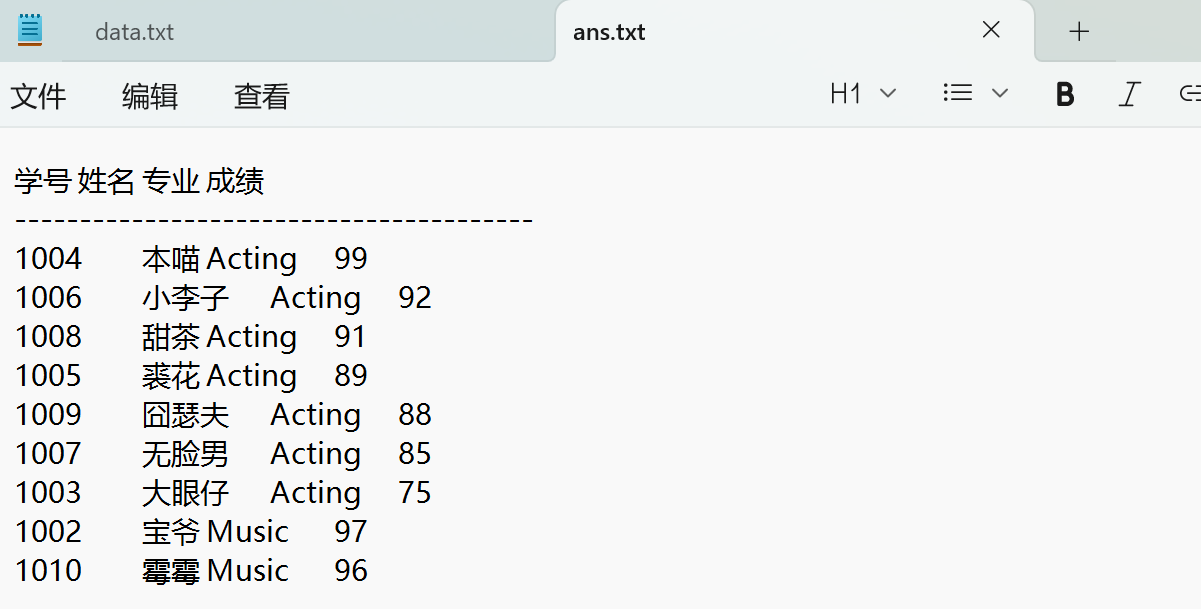Add a new tab with plus icon
Screen dimensions: 1201x609
1079,31
